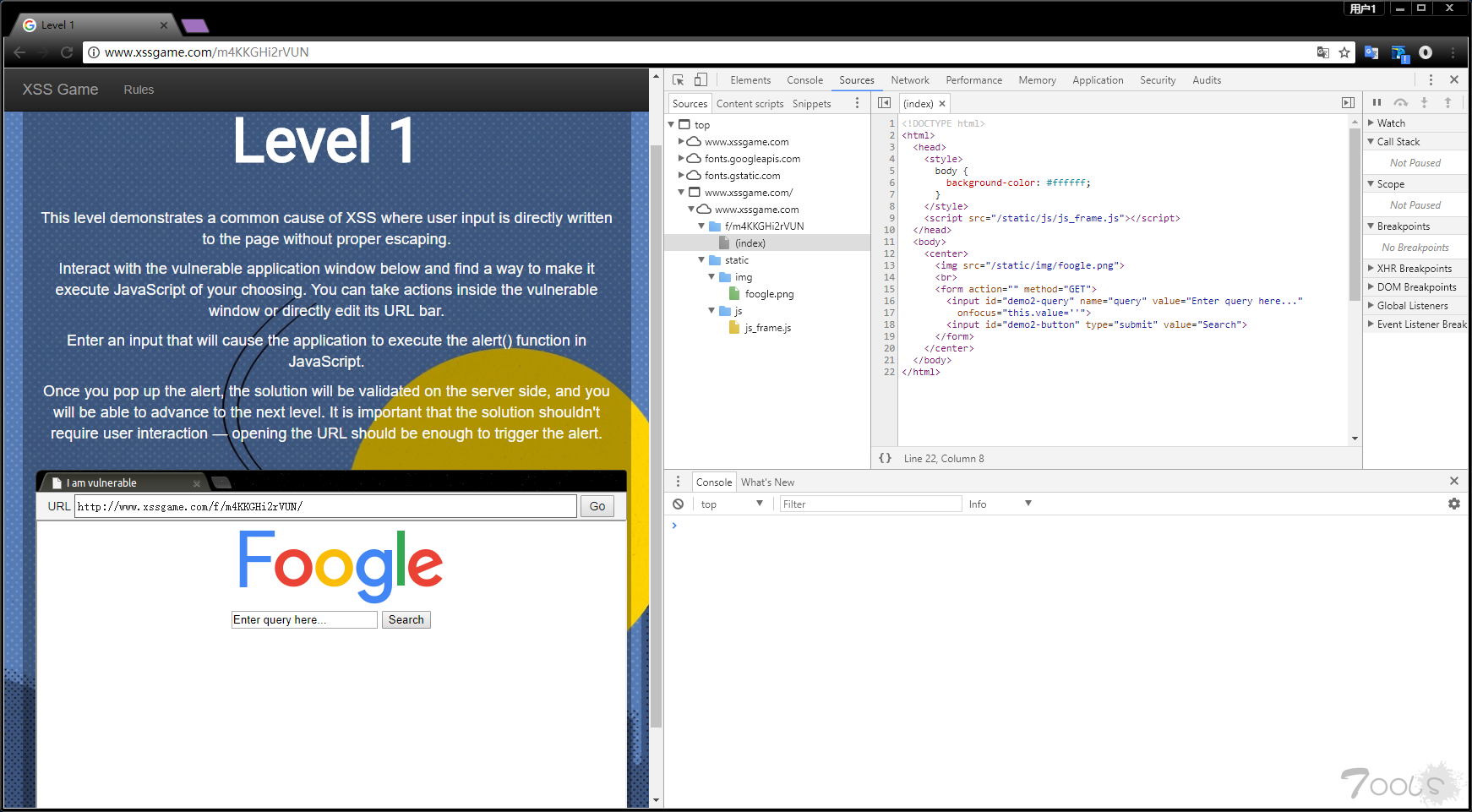The image size is (1472, 812).
Task: Go back to previous page
Action: [20, 52]
